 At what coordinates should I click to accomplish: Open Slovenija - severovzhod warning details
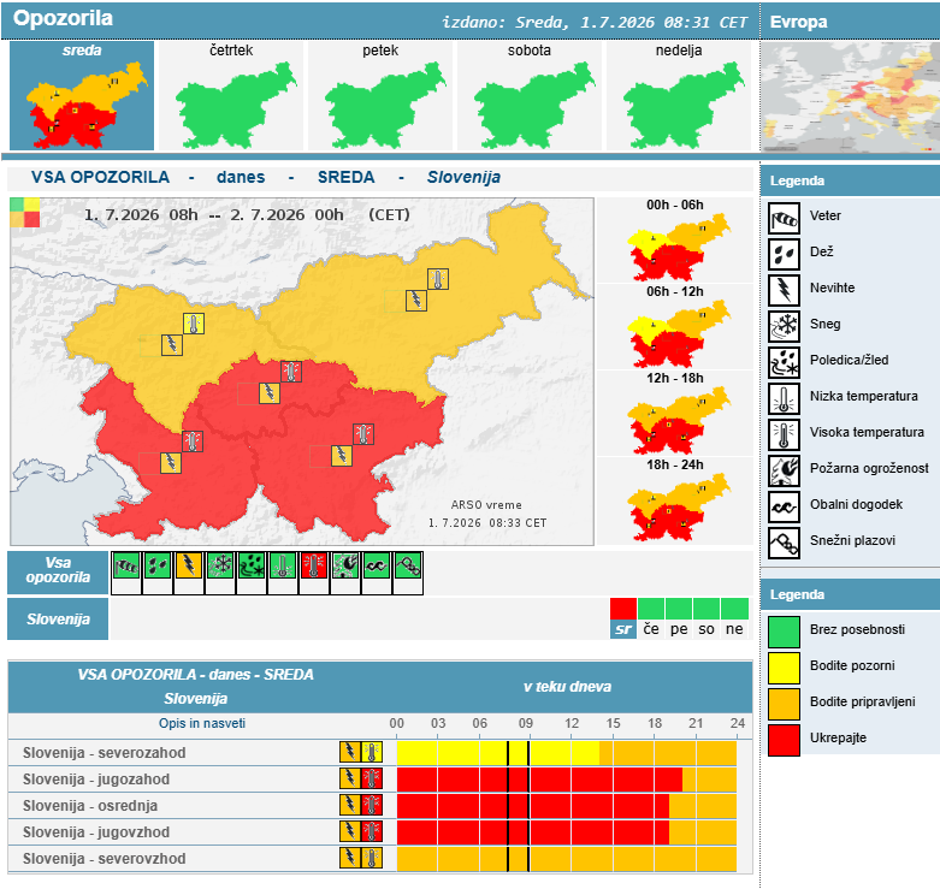tap(104, 858)
